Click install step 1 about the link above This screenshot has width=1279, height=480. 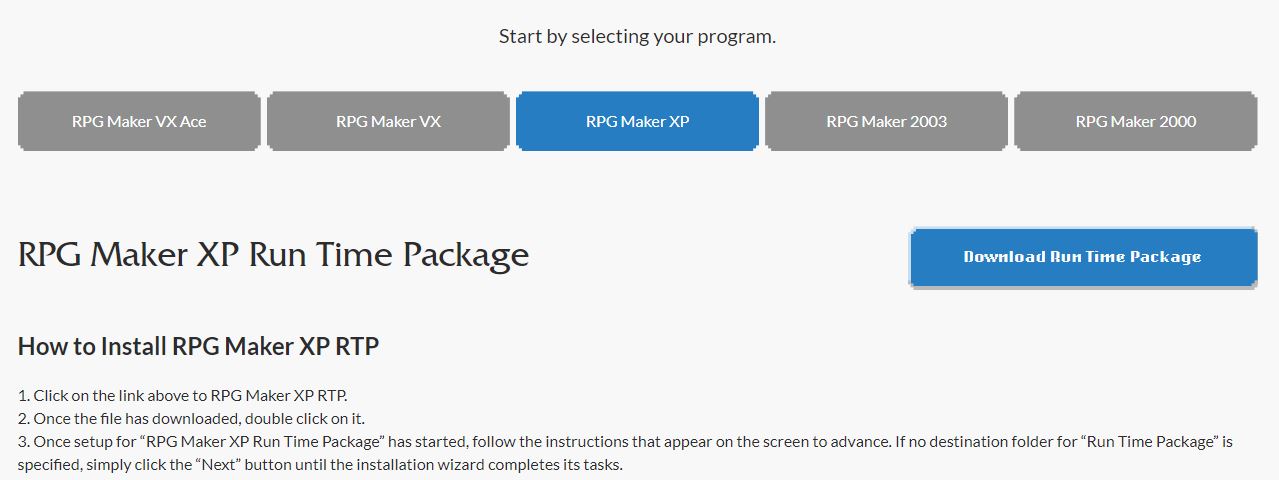click(182, 395)
